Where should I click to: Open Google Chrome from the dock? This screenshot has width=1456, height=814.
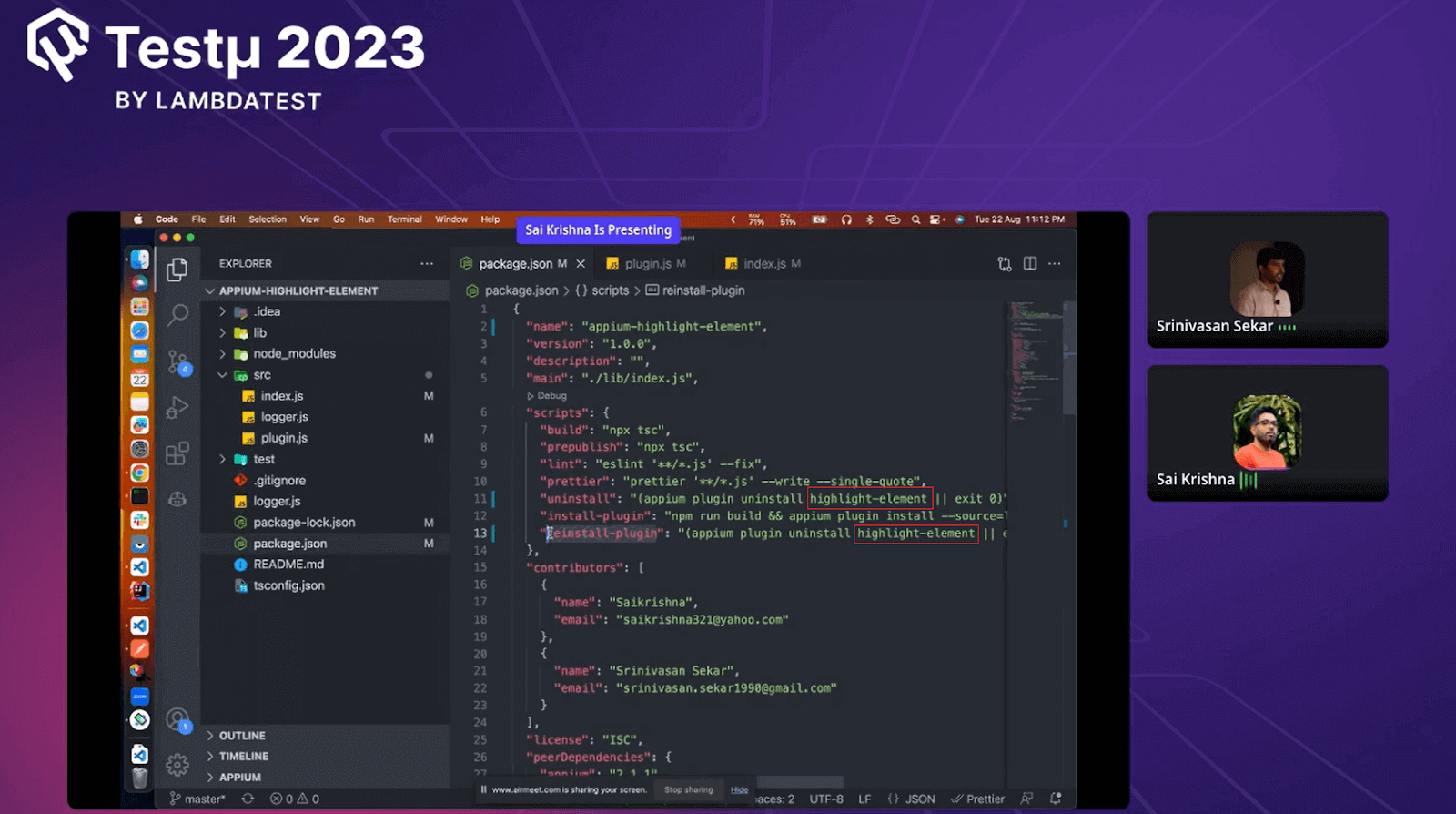139,473
